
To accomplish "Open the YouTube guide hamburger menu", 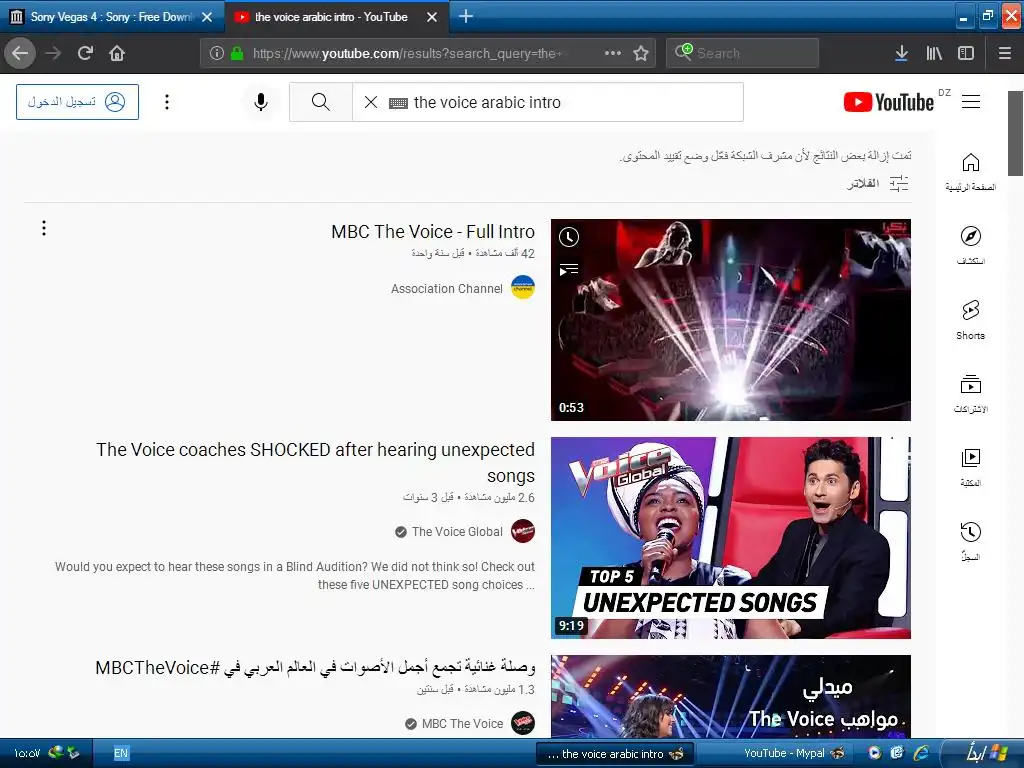I will (x=971, y=102).
